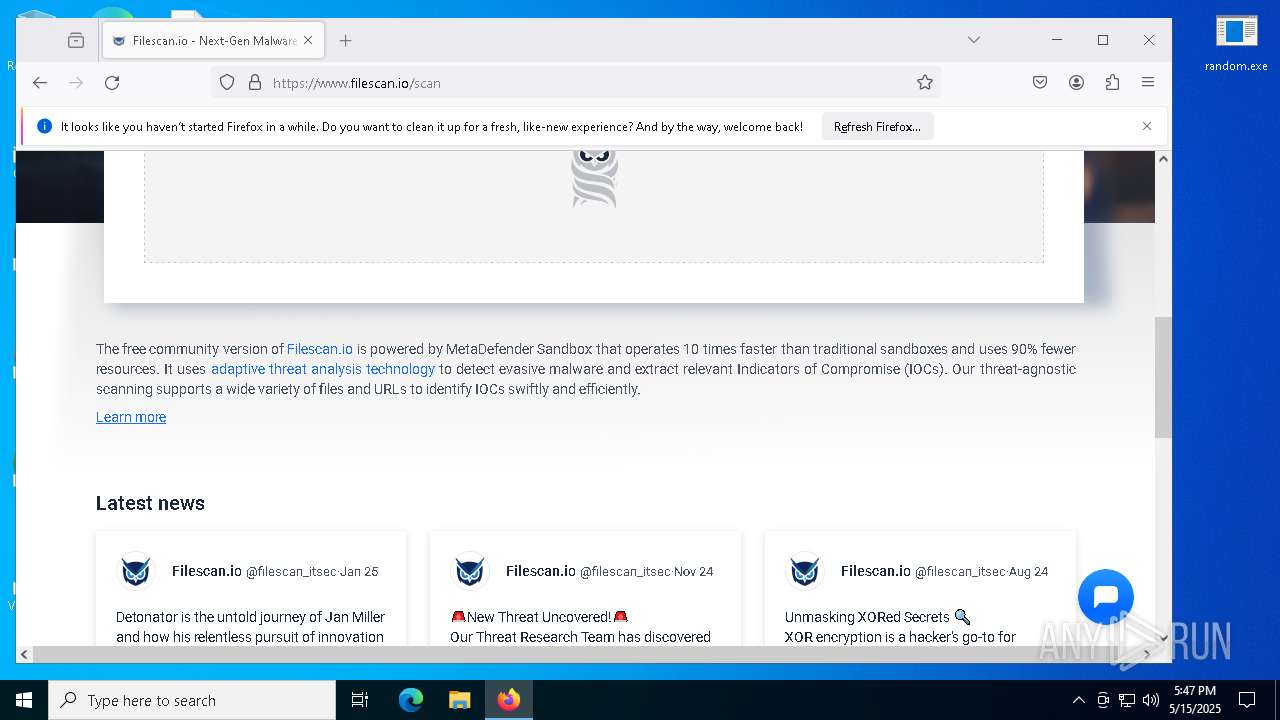This screenshot has width=1280, height=720.
Task: Open File Explorer from taskbar
Action: coord(460,700)
